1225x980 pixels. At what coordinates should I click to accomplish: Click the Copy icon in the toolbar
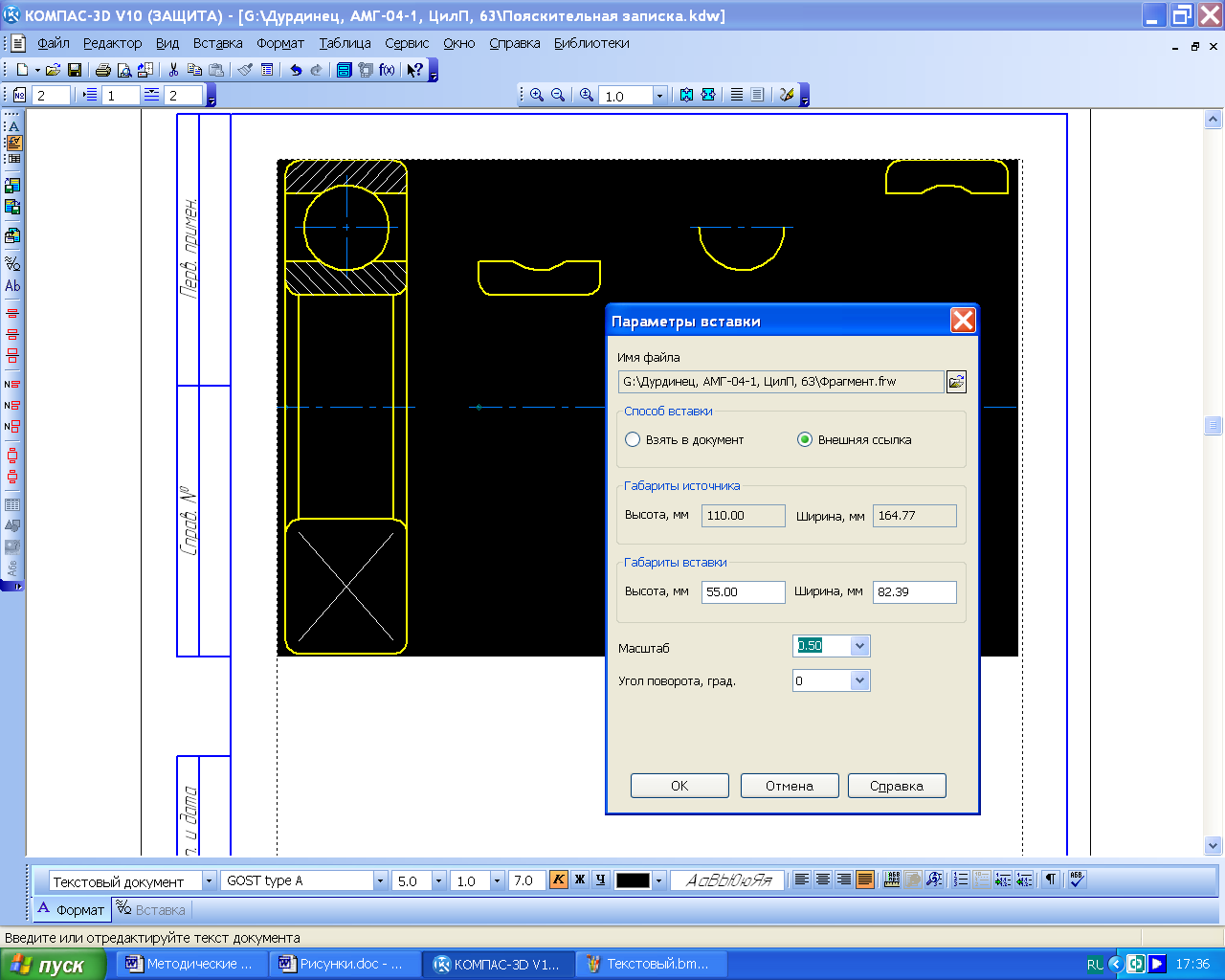click(194, 70)
